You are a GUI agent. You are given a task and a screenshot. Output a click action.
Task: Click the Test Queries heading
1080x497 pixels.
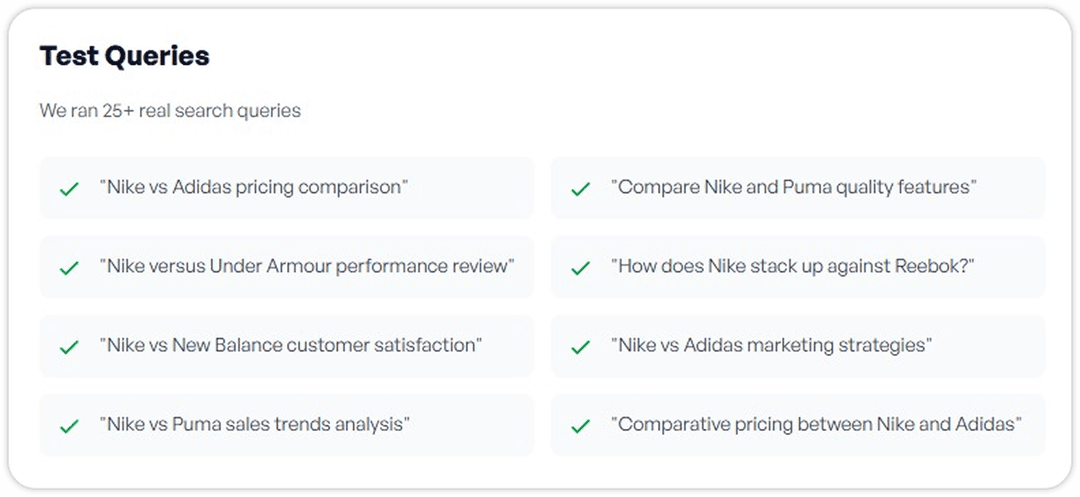[x=124, y=56]
